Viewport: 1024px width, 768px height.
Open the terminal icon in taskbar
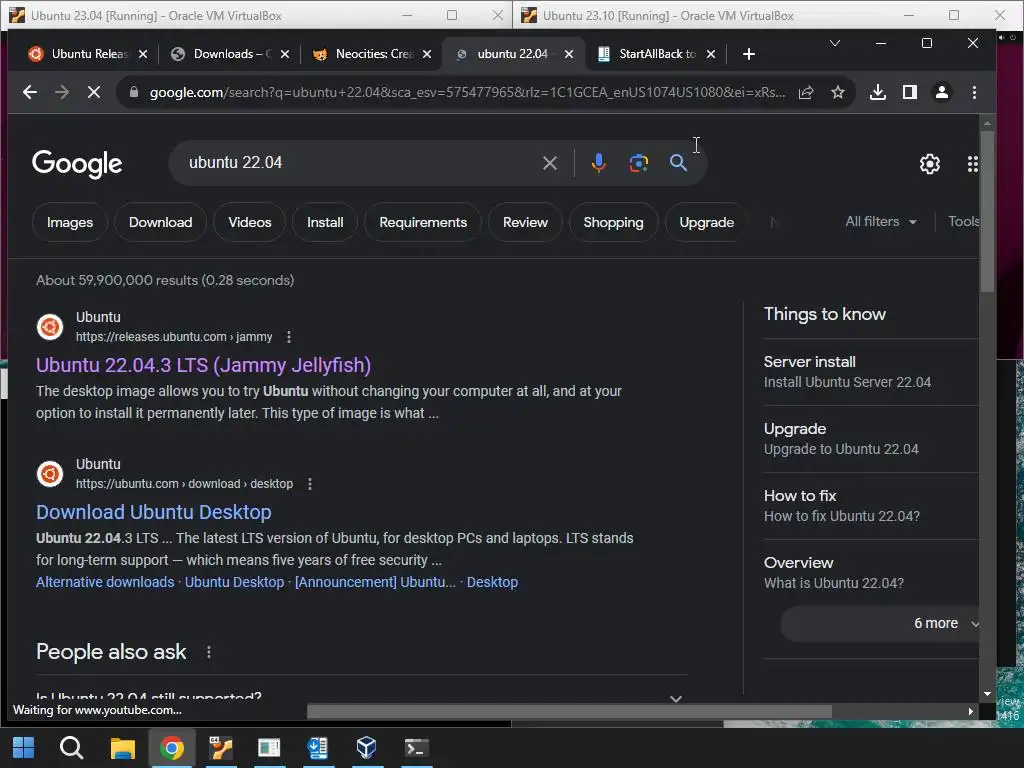point(416,748)
